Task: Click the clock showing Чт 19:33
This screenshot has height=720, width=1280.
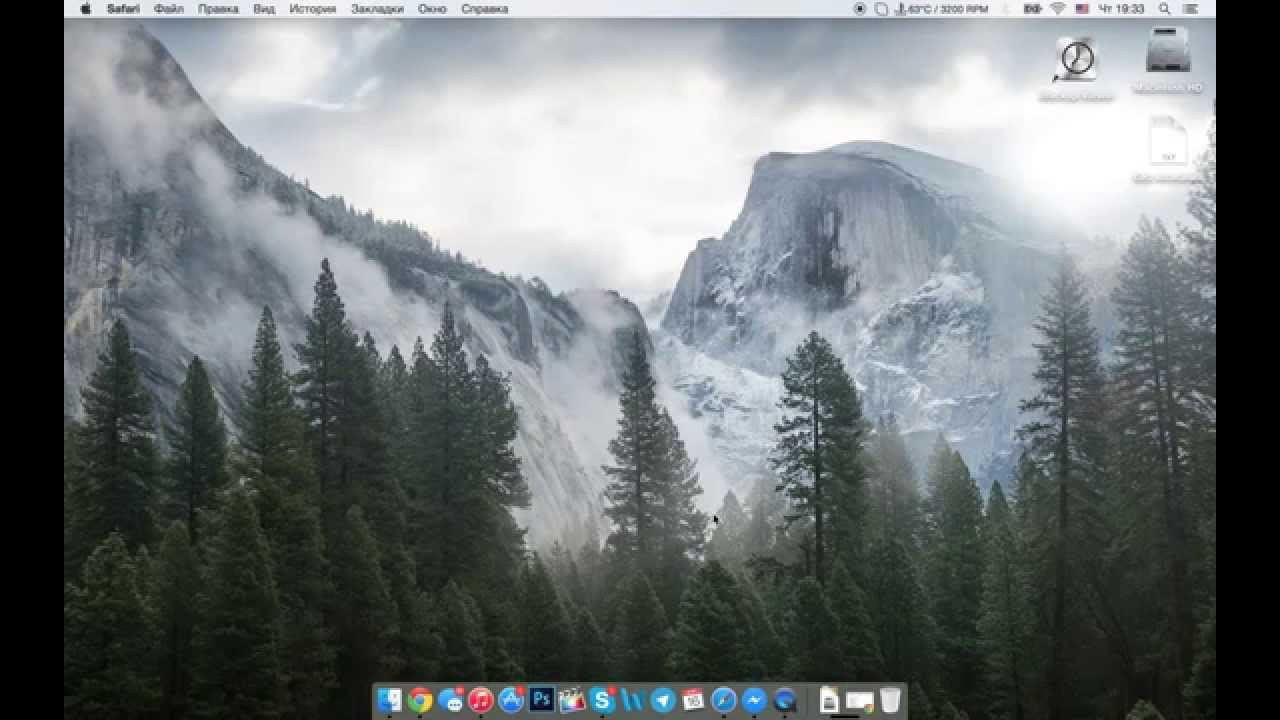Action: point(1121,8)
